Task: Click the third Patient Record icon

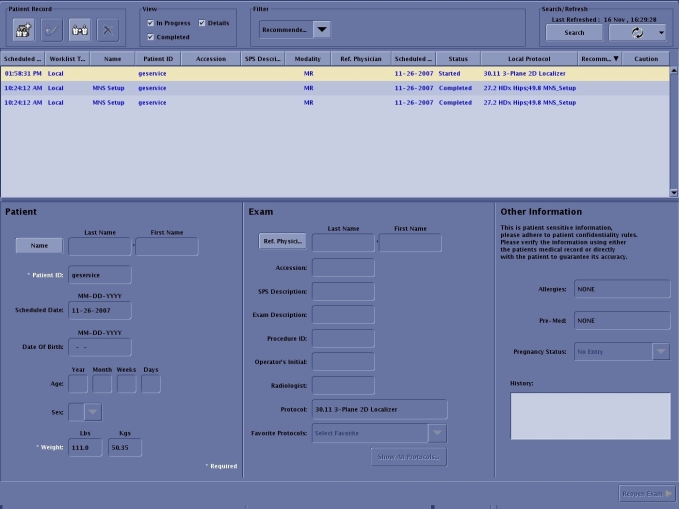Action: pos(79,30)
